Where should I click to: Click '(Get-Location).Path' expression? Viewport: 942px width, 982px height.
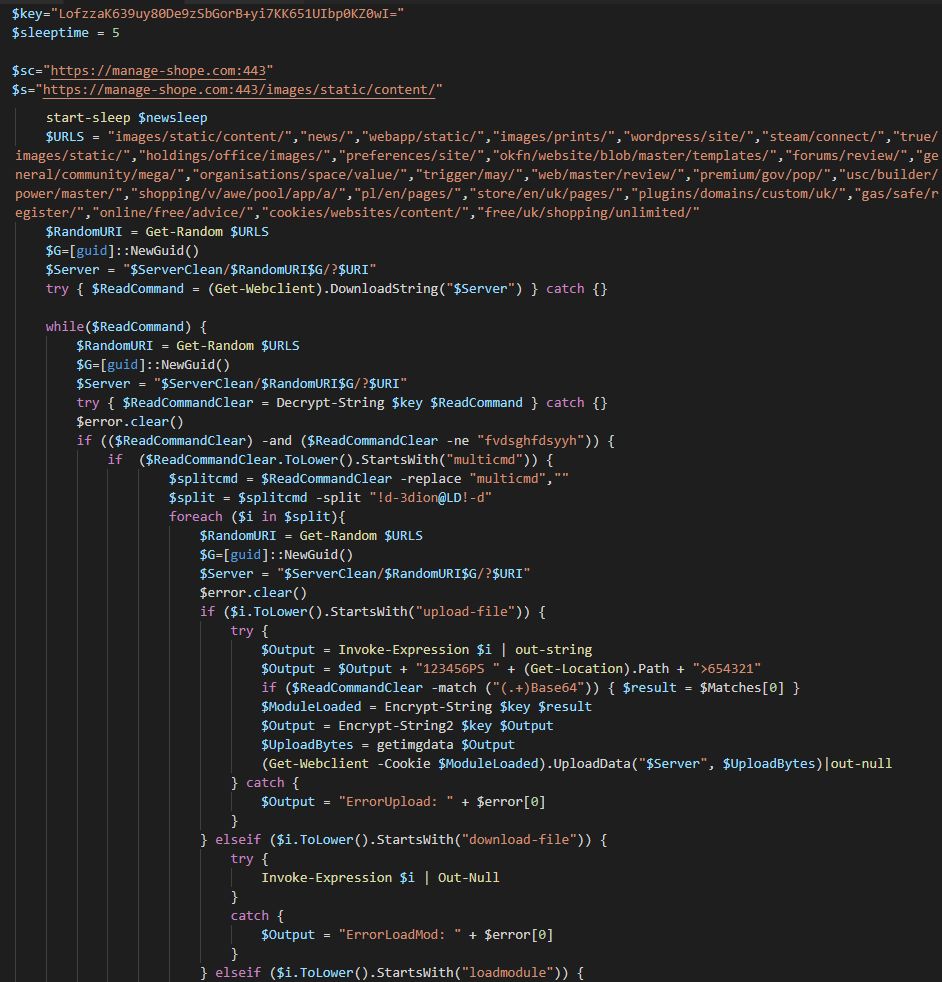[x=596, y=668]
